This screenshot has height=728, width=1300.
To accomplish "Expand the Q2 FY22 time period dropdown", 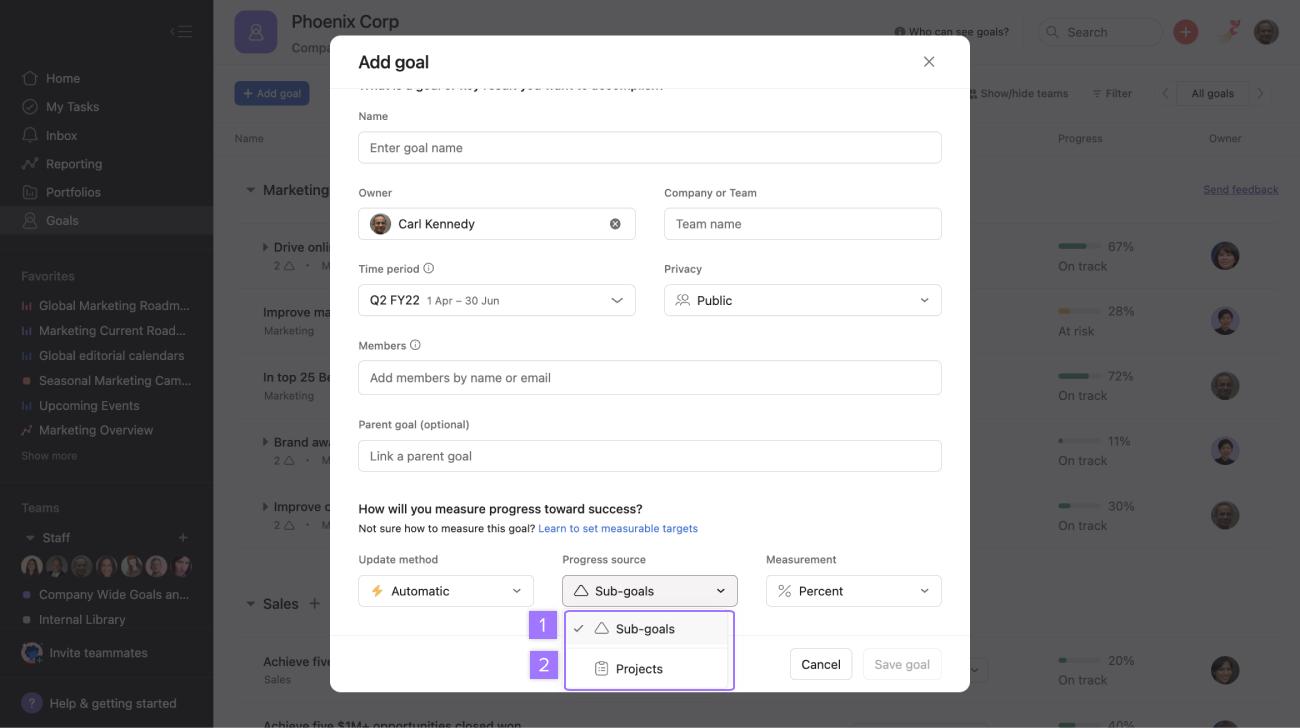I will (x=497, y=300).
